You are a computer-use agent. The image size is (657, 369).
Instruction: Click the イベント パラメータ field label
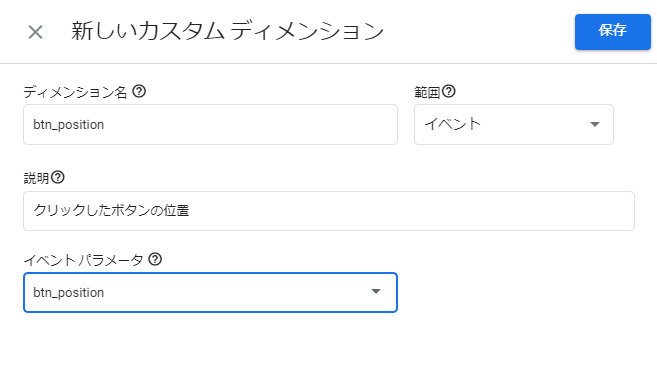point(83,260)
